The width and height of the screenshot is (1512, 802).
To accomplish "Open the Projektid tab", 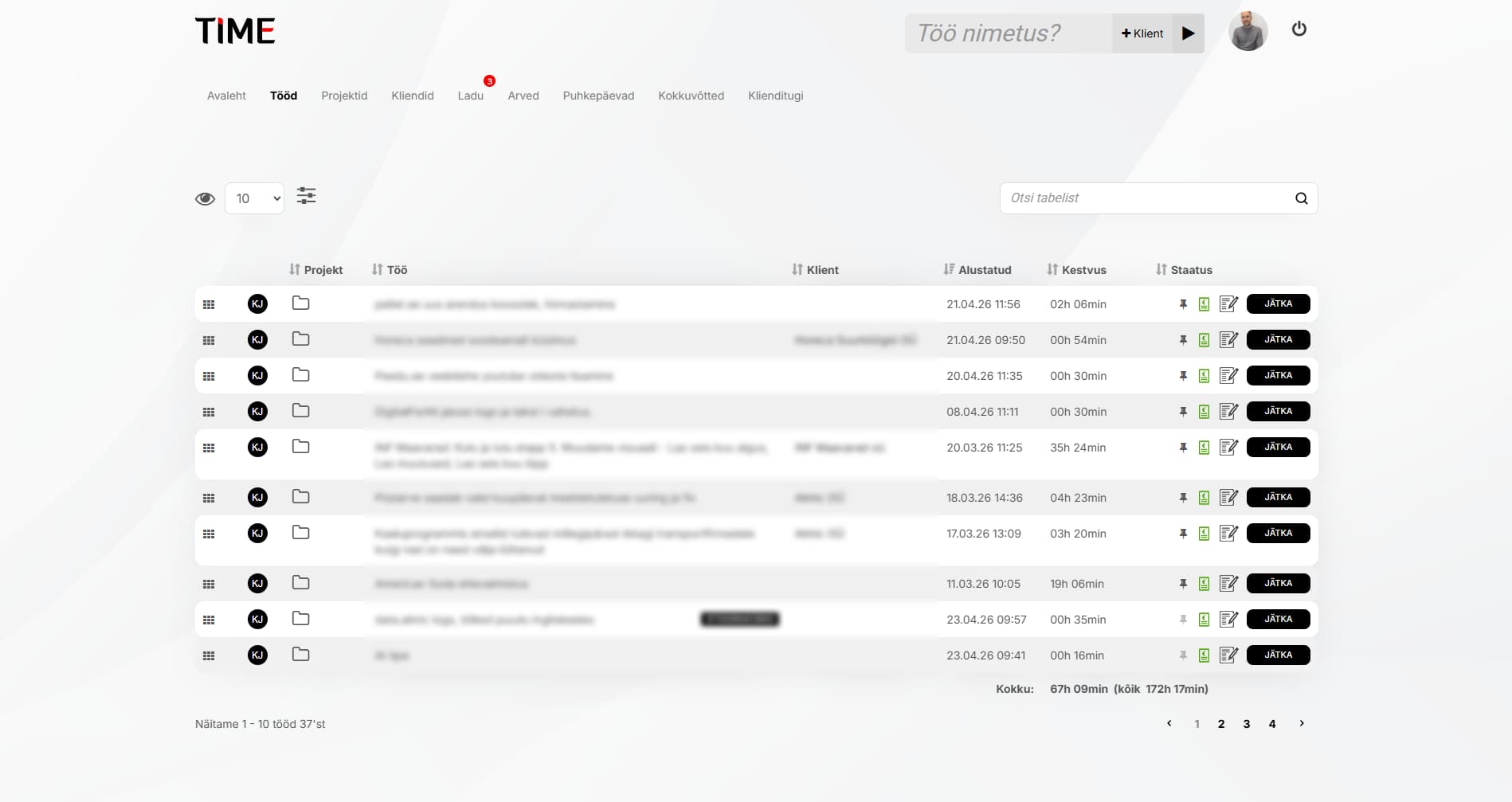I will pos(344,96).
